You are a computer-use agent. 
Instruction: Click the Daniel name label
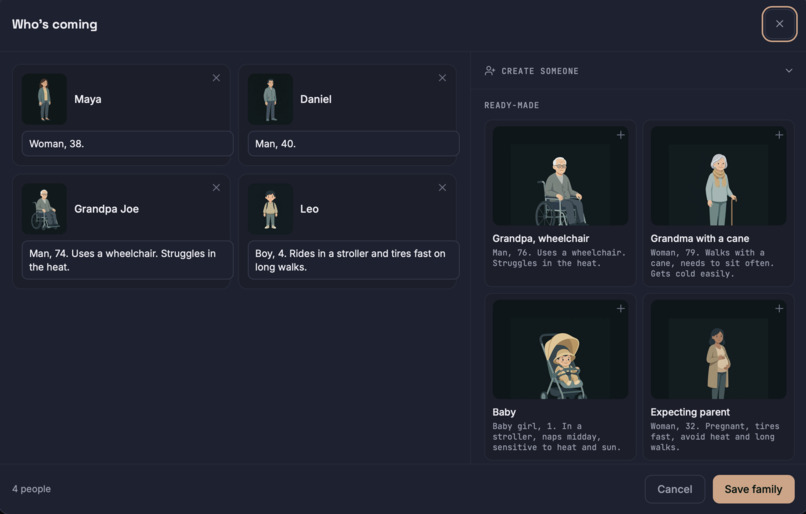pos(316,99)
